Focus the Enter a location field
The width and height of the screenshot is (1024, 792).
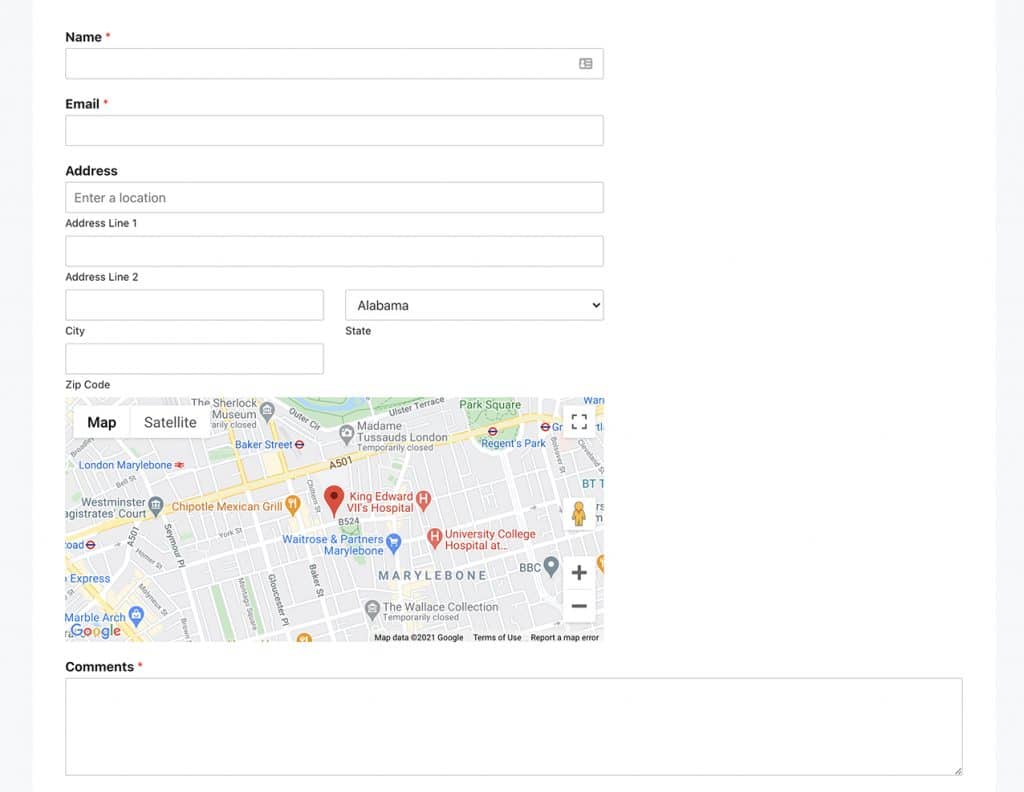click(x=334, y=197)
